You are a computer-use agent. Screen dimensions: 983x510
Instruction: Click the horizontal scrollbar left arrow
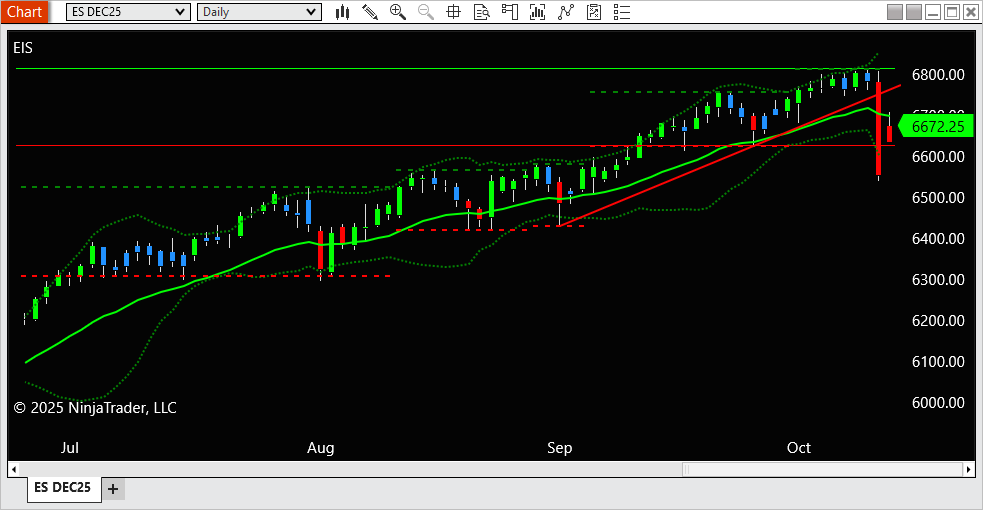pyautogui.click(x=14, y=469)
